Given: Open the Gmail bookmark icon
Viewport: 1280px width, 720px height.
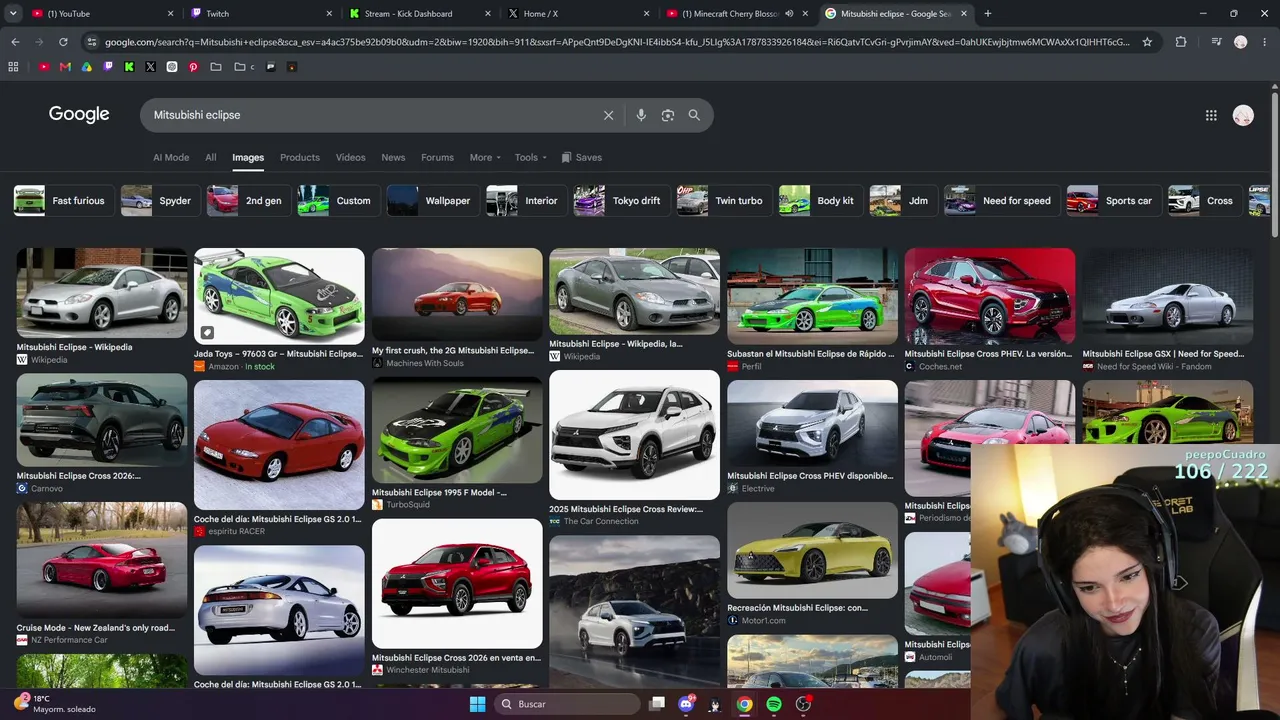Looking at the screenshot, I should pyautogui.click(x=65, y=67).
